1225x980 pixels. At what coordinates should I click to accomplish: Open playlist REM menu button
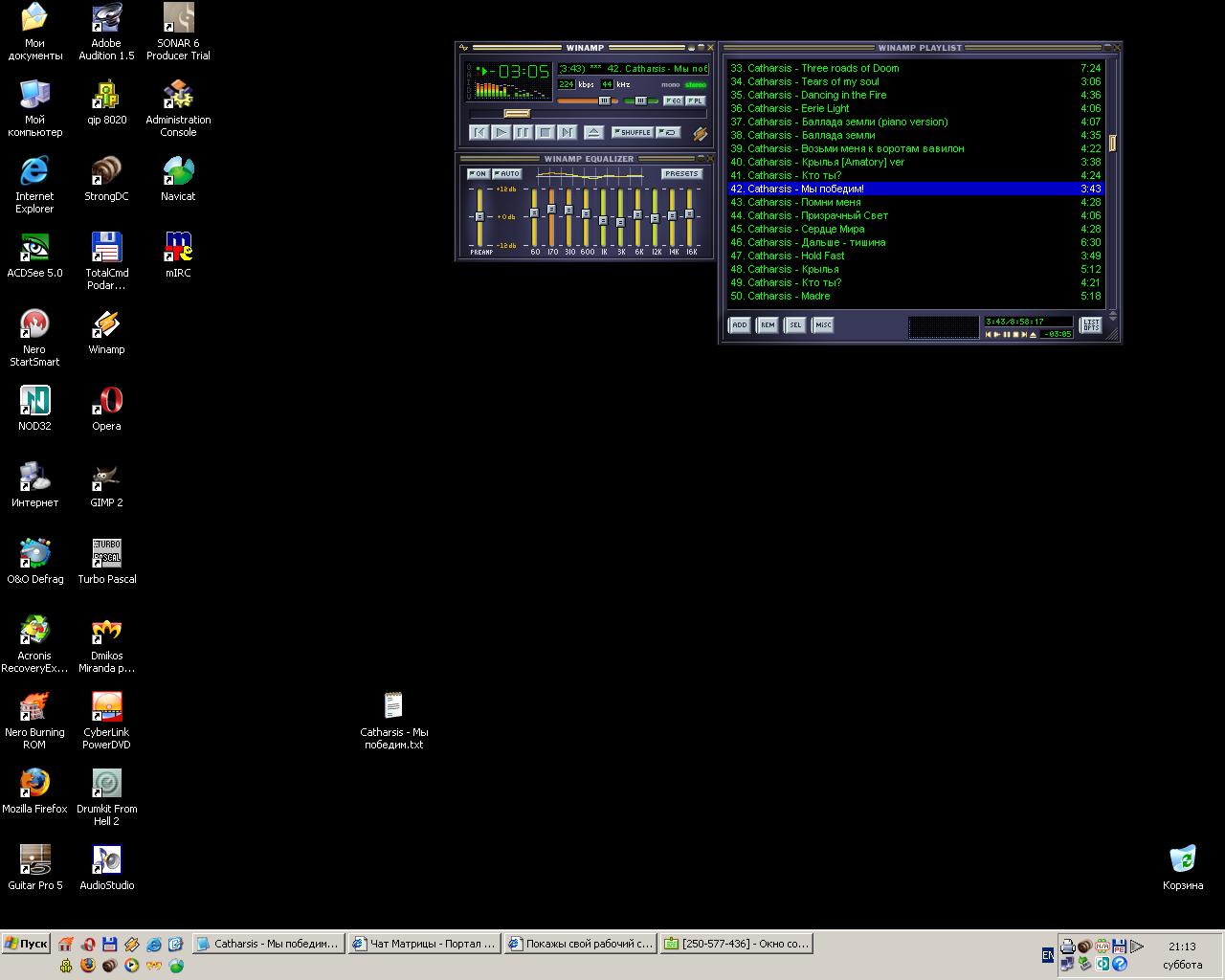768,325
